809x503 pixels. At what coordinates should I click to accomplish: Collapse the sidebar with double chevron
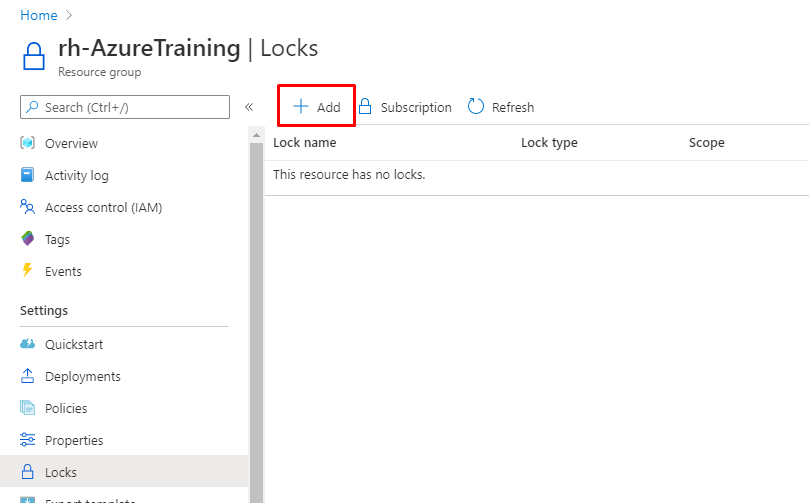[x=249, y=107]
